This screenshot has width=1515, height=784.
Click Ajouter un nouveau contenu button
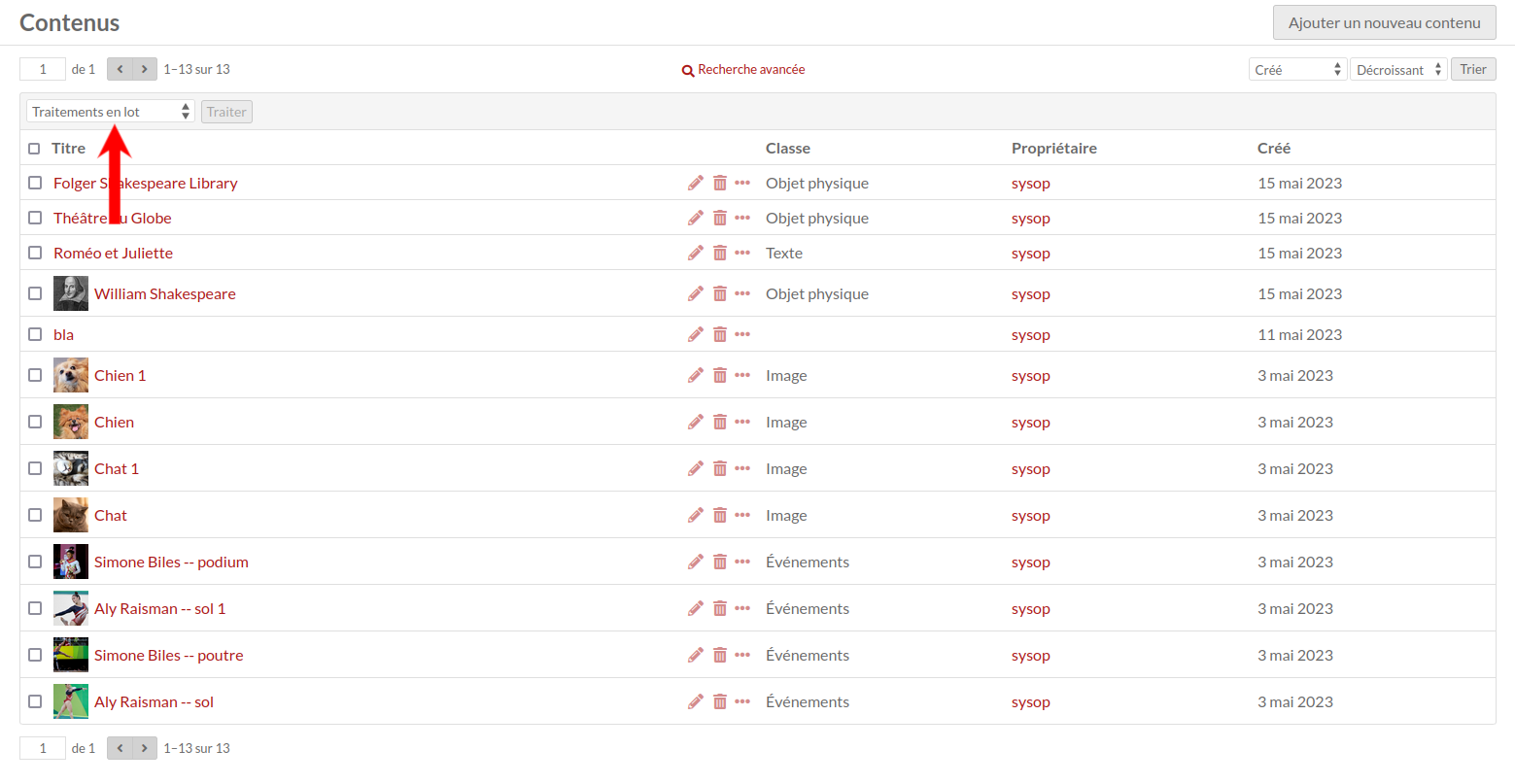click(x=1385, y=22)
